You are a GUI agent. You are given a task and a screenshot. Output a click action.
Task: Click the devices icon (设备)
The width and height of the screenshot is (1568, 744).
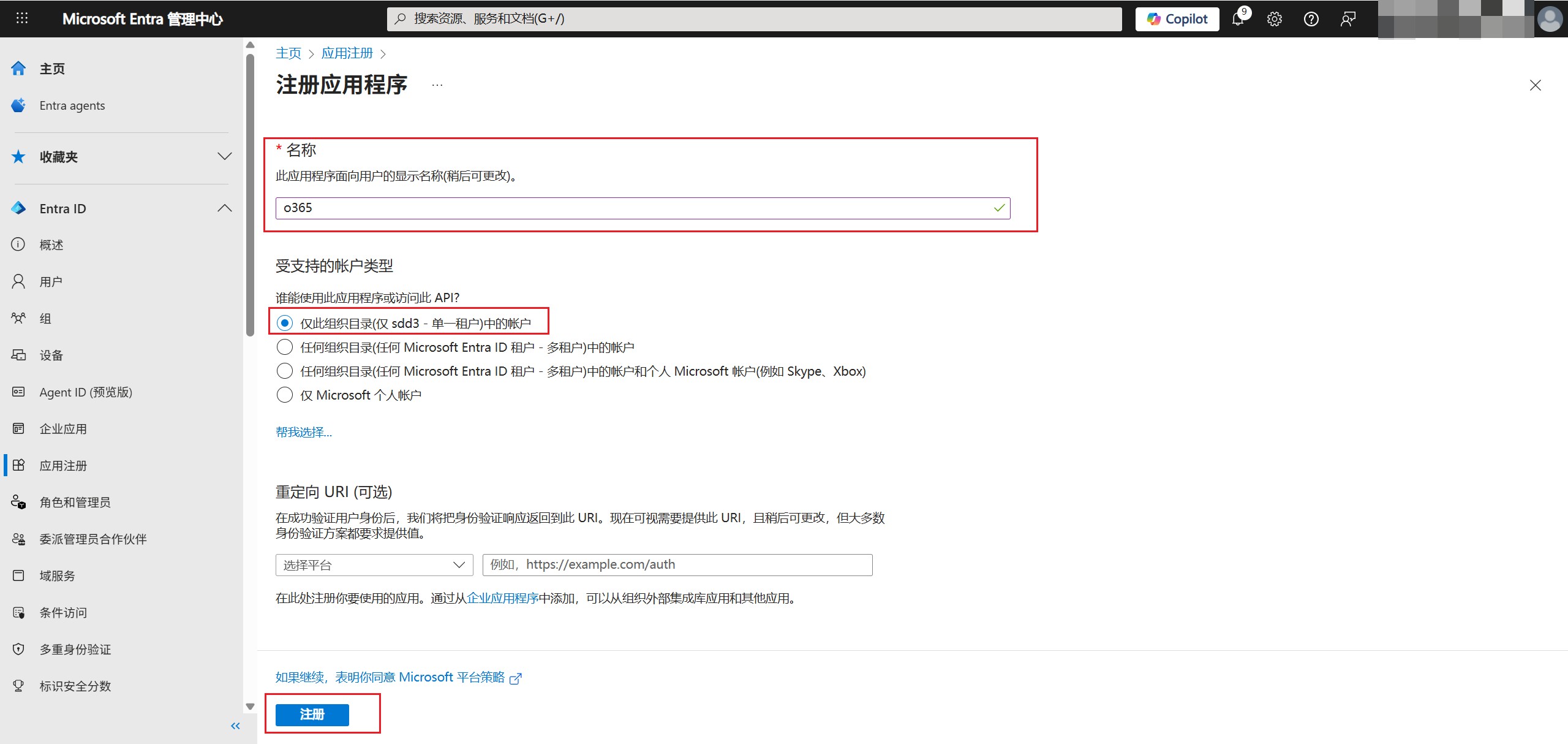pos(18,355)
